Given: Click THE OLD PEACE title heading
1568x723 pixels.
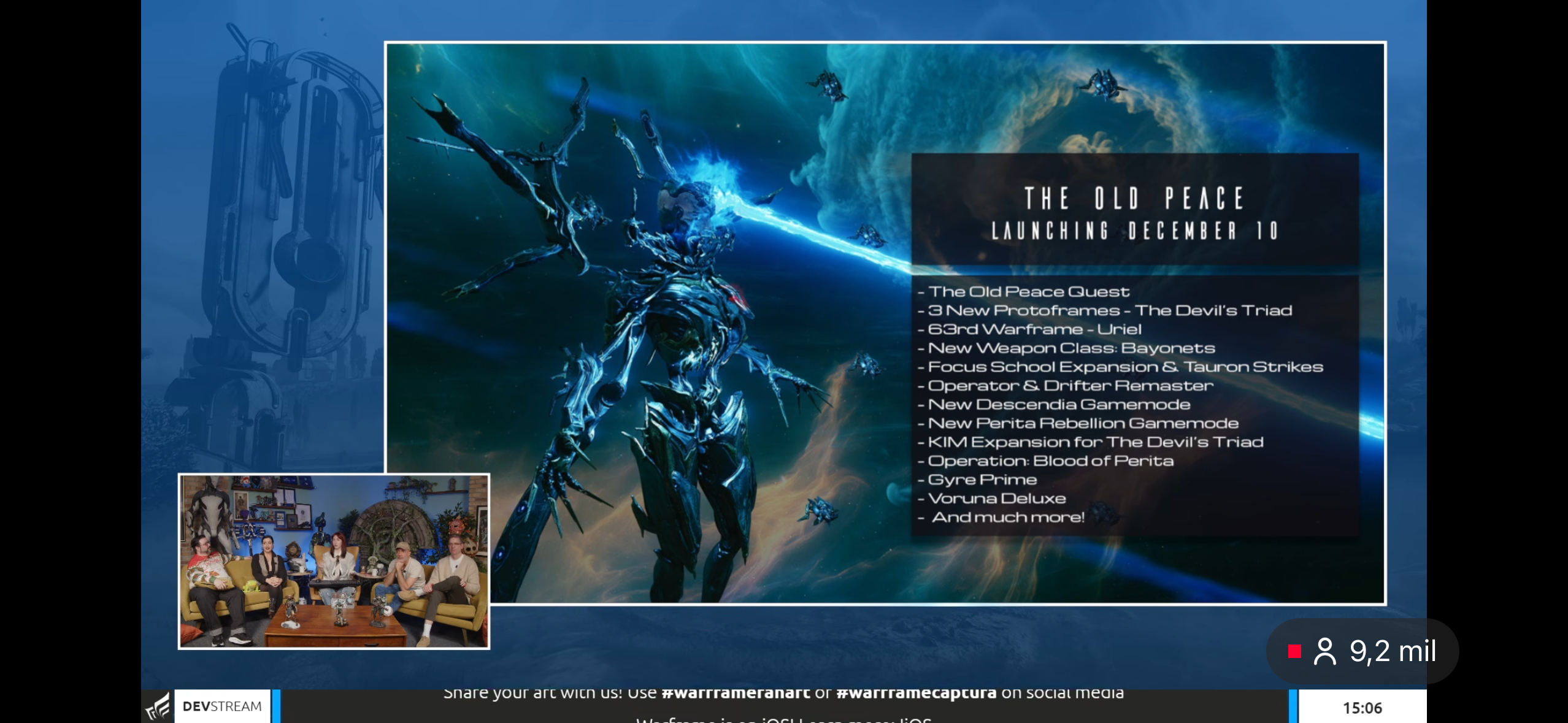Looking at the screenshot, I should (1134, 199).
